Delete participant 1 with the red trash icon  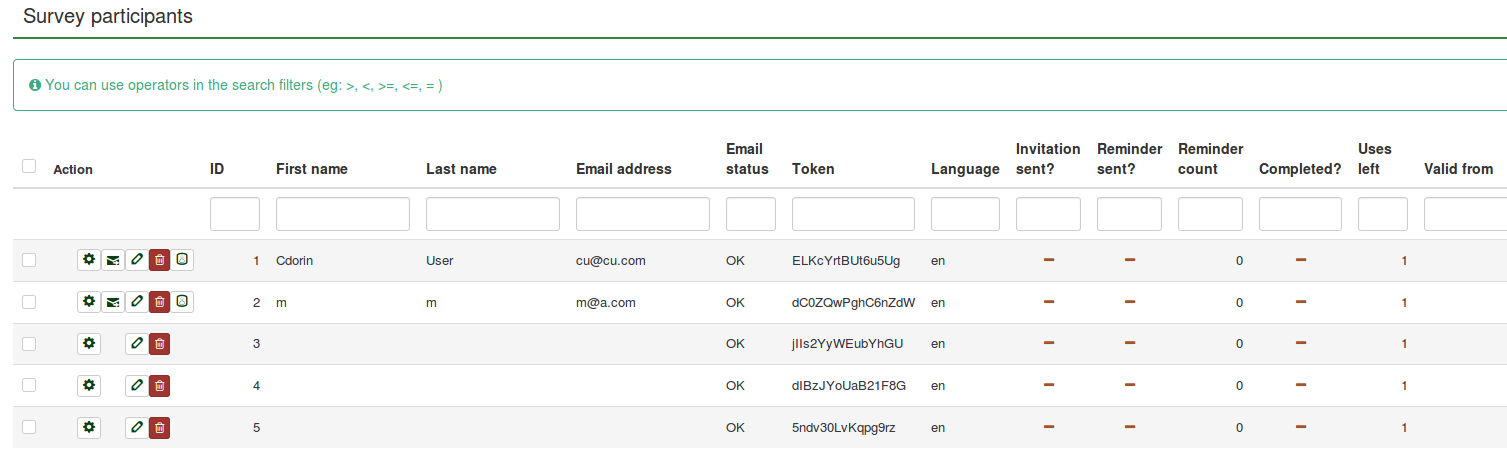pyautogui.click(x=159, y=260)
